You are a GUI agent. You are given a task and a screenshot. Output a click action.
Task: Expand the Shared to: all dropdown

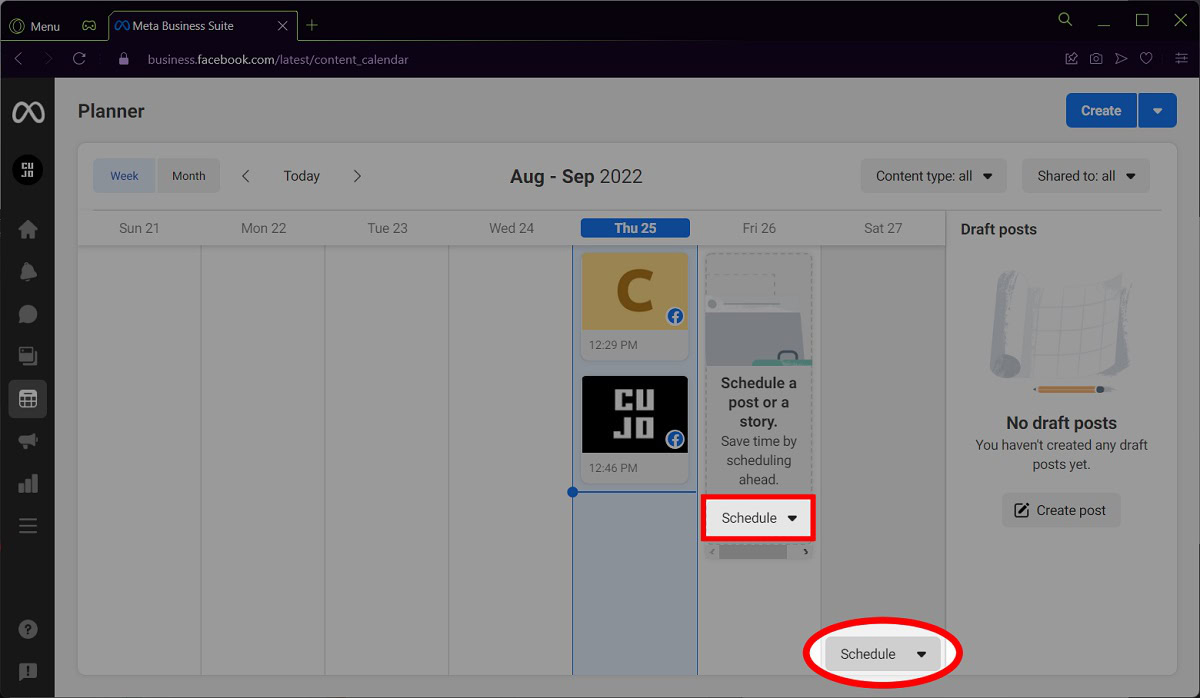click(1086, 176)
